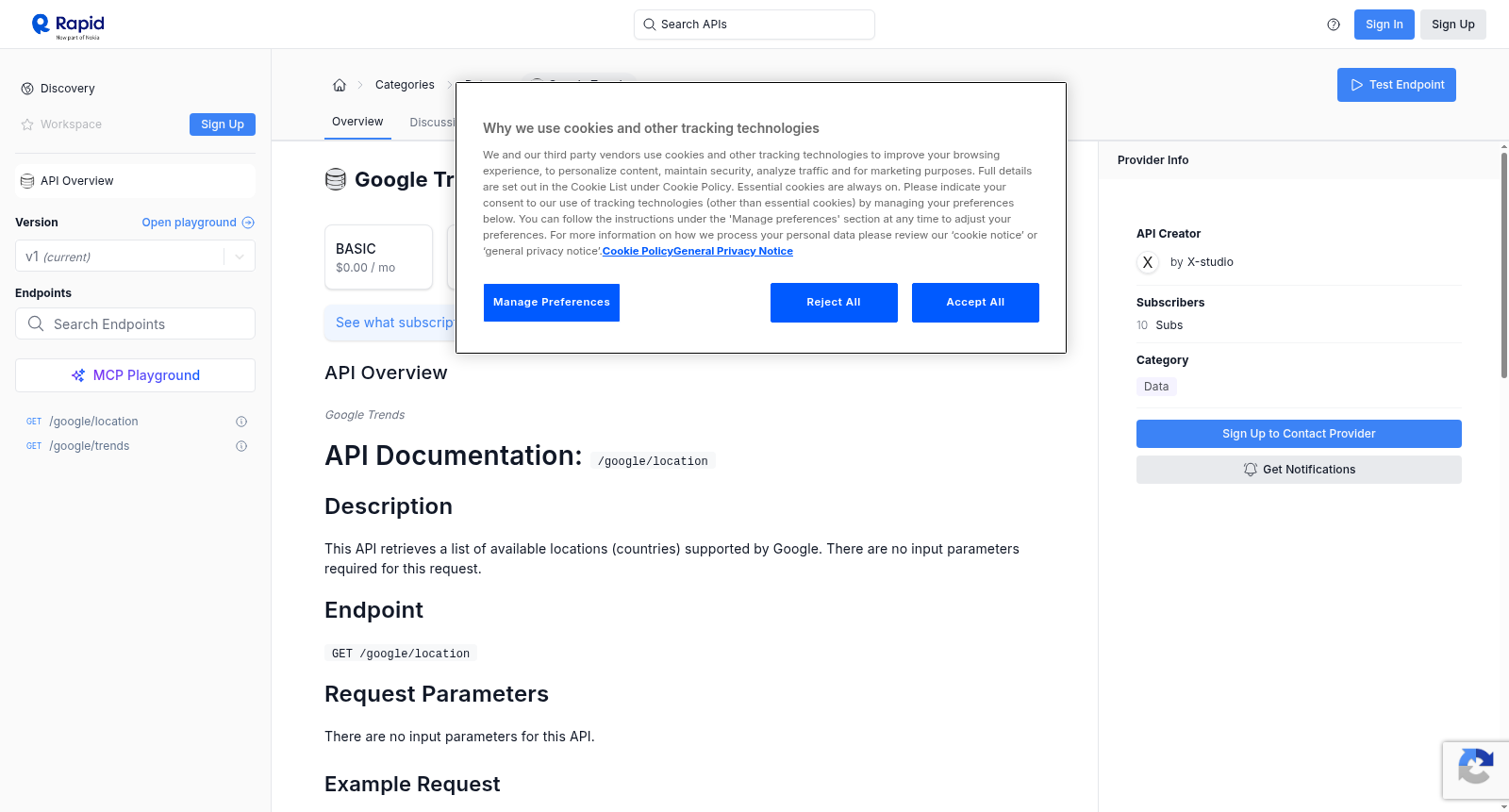
Task: Click the 'GET /google/location' endpoint code
Action: (401, 654)
